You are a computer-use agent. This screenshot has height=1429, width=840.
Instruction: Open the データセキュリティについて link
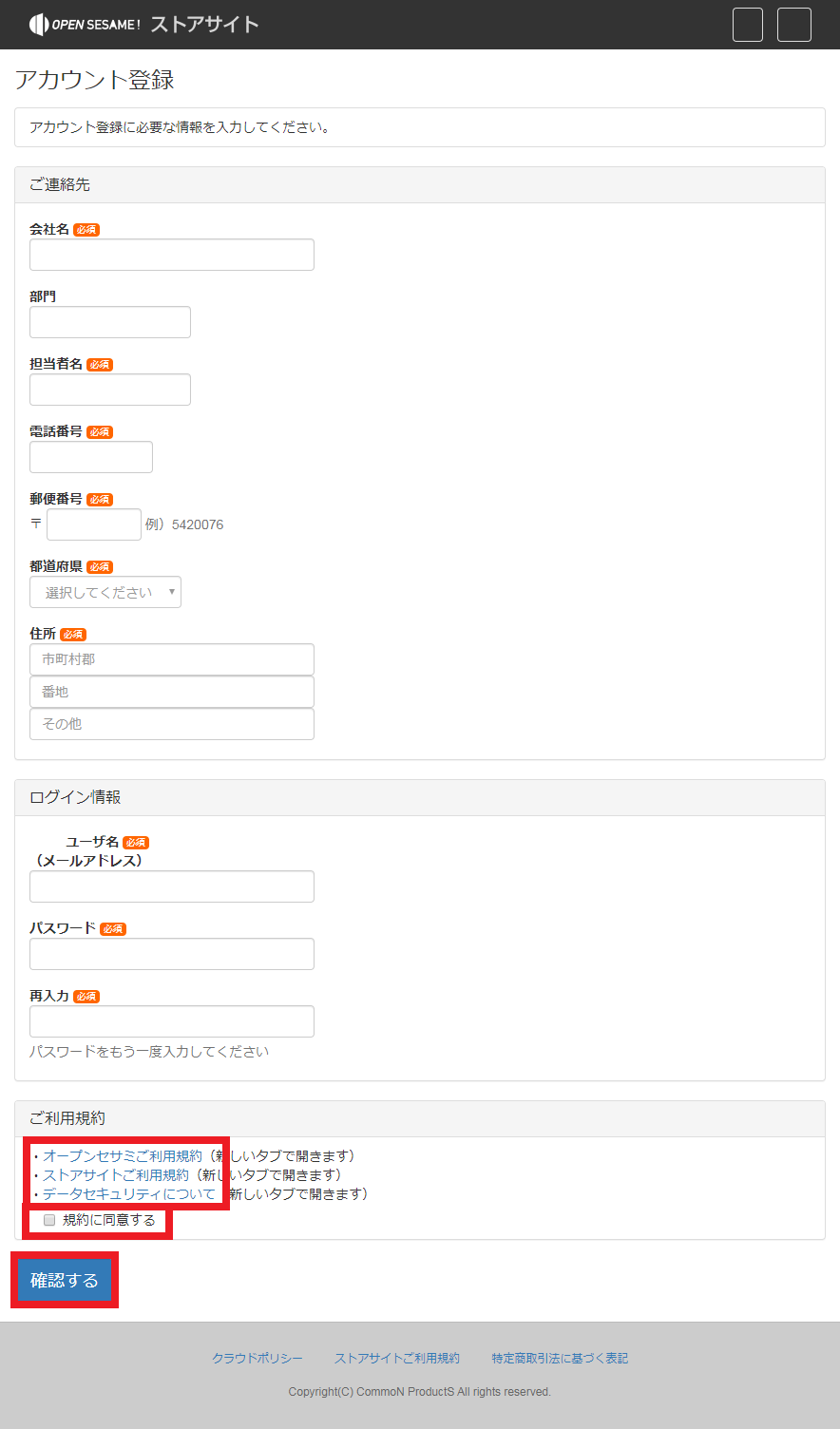coord(129,1194)
